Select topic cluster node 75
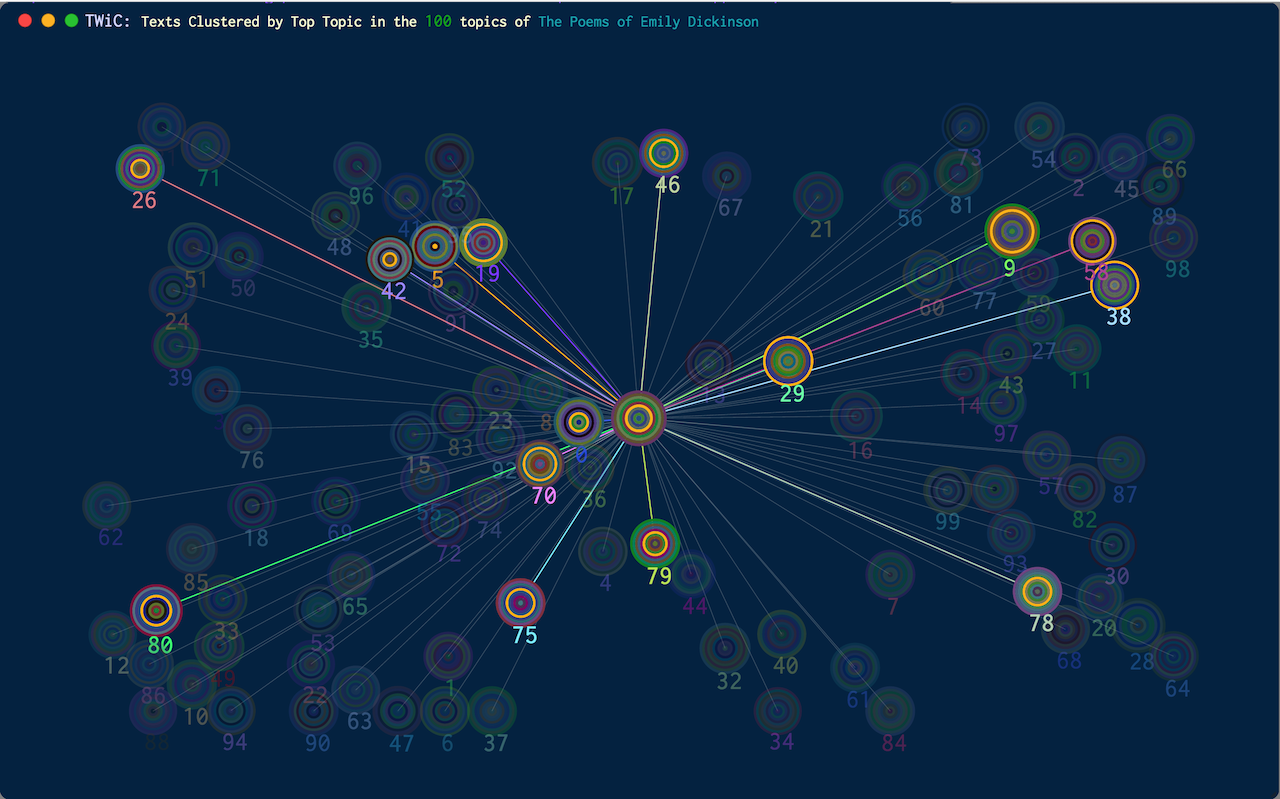 coord(520,603)
